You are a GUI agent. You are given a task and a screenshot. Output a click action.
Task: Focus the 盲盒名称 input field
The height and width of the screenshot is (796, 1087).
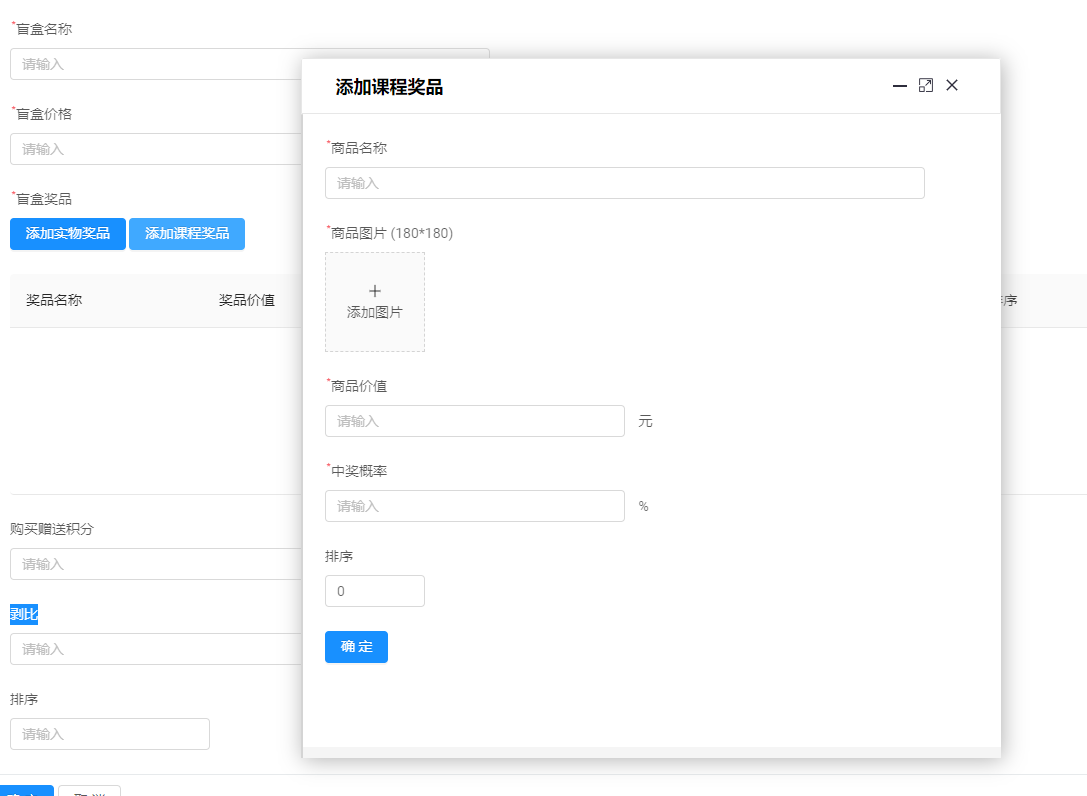[156, 64]
